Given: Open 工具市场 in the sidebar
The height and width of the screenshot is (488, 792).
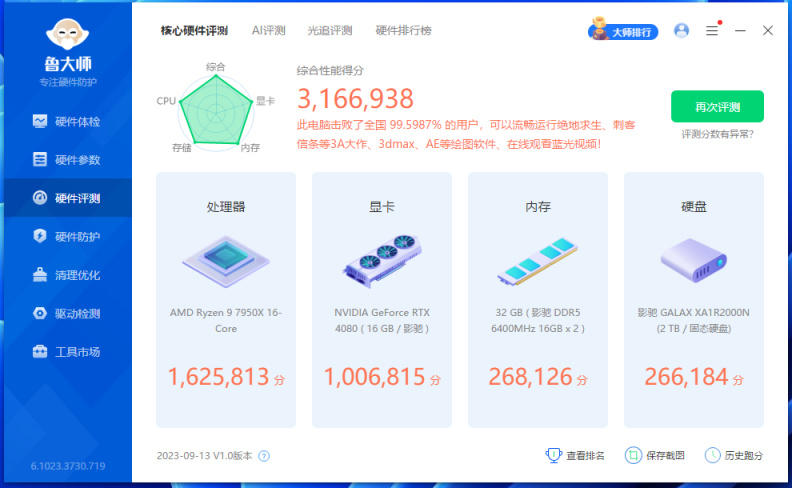Looking at the screenshot, I should (67, 352).
